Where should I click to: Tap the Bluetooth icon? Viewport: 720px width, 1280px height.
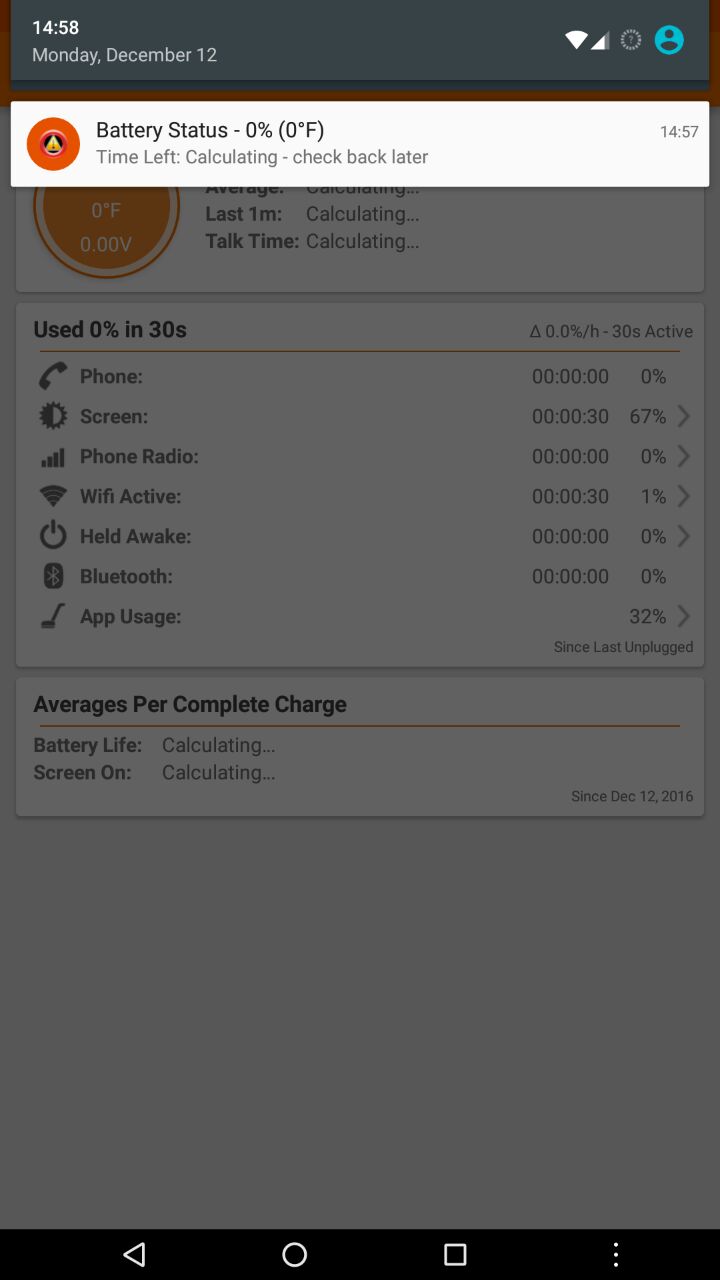point(53,576)
